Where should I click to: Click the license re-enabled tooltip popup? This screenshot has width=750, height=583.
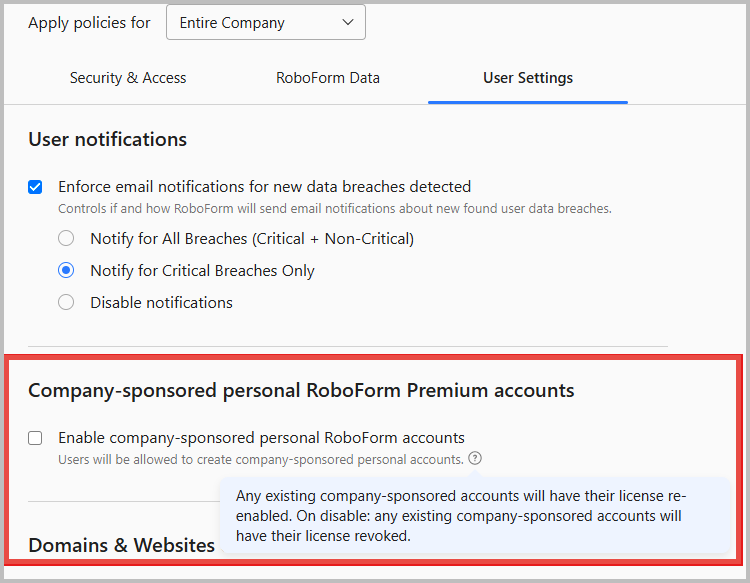[x=475, y=516]
